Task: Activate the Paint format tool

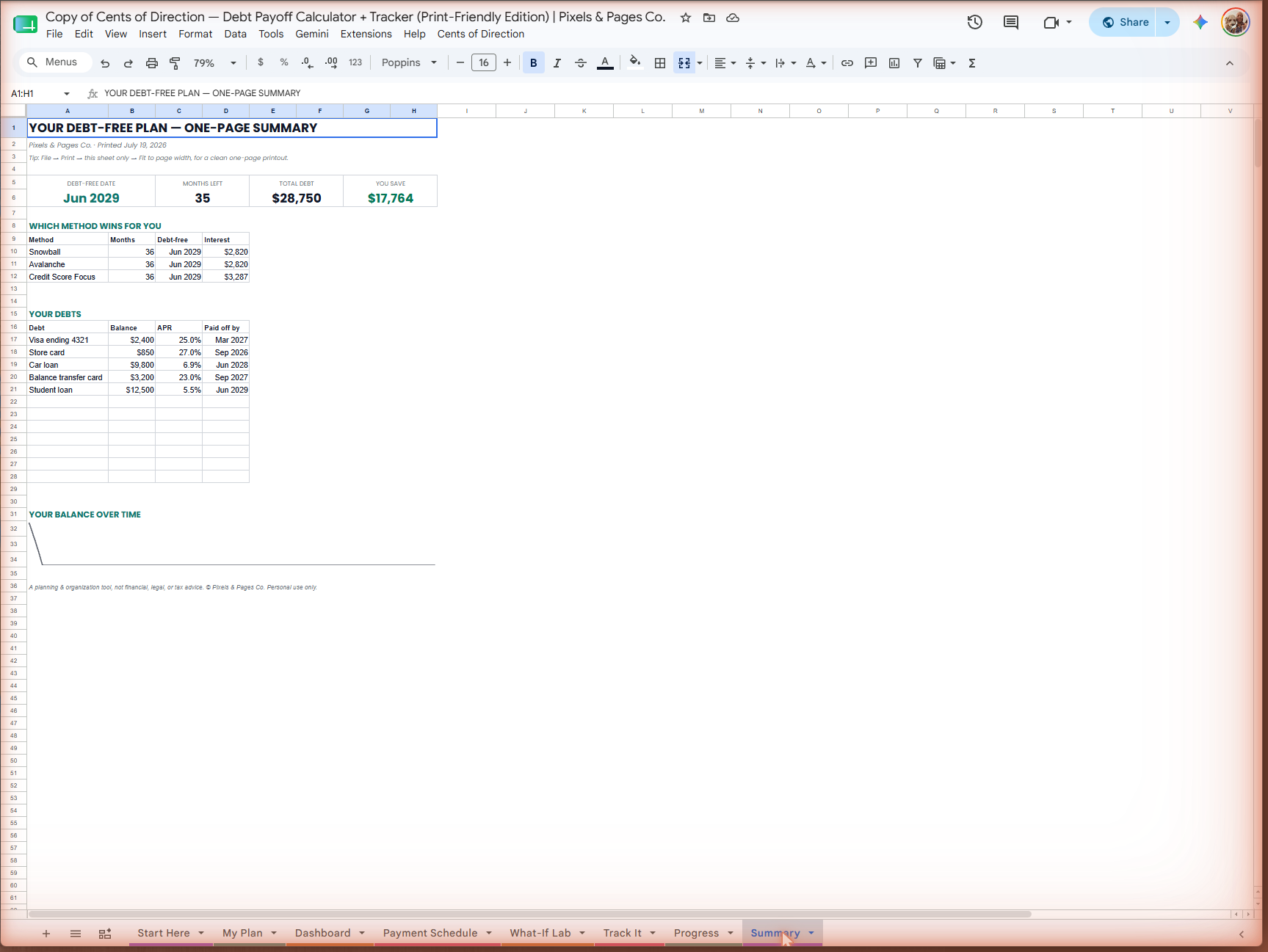Action: coord(175,63)
